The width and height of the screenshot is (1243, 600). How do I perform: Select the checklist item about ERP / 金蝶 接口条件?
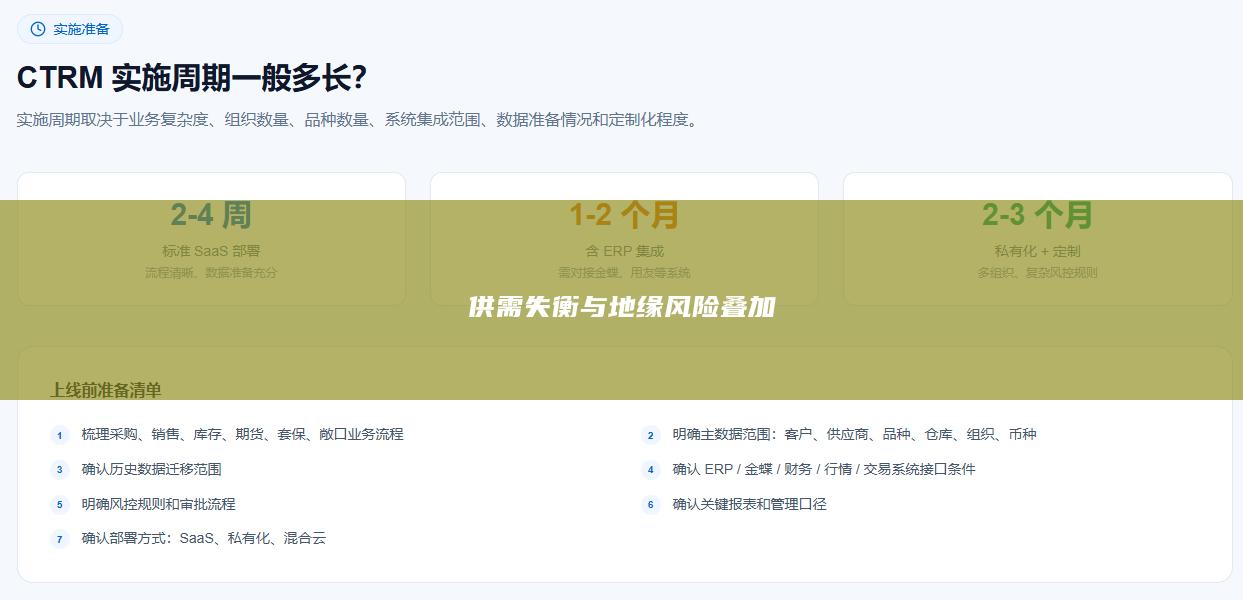point(824,469)
